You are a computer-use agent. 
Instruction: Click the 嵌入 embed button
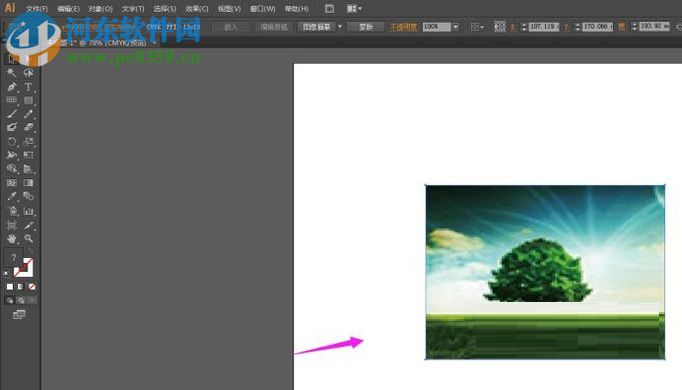pos(231,27)
